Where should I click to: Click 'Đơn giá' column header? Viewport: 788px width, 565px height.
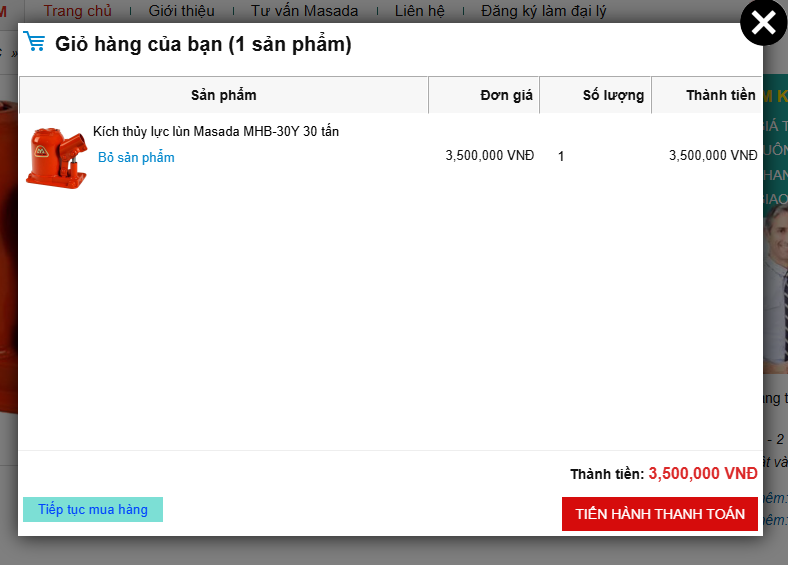point(484,95)
